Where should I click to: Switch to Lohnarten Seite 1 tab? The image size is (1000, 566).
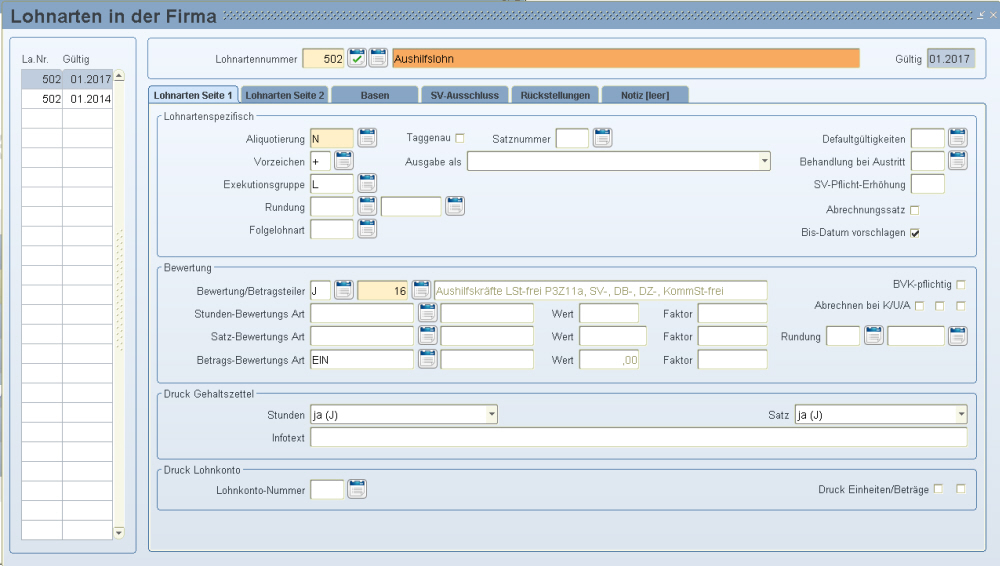click(x=193, y=95)
